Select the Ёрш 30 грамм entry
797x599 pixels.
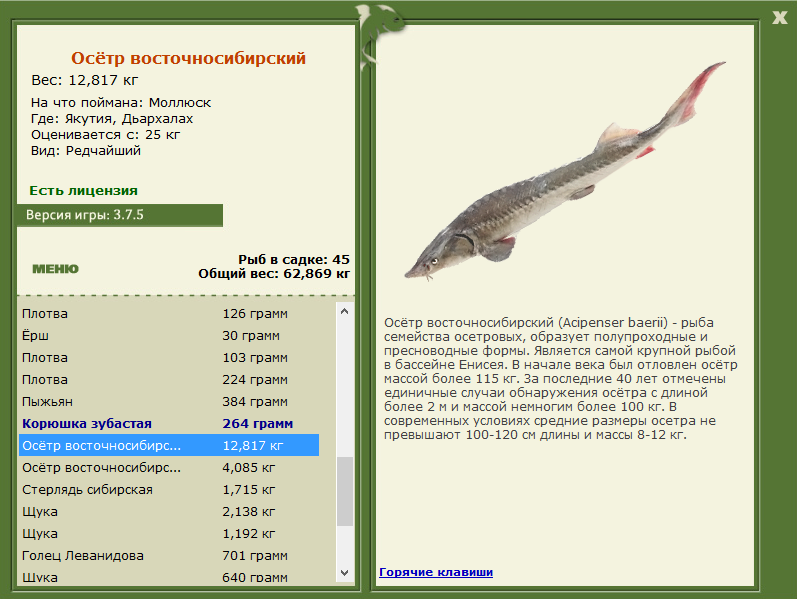[x=169, y=336]
